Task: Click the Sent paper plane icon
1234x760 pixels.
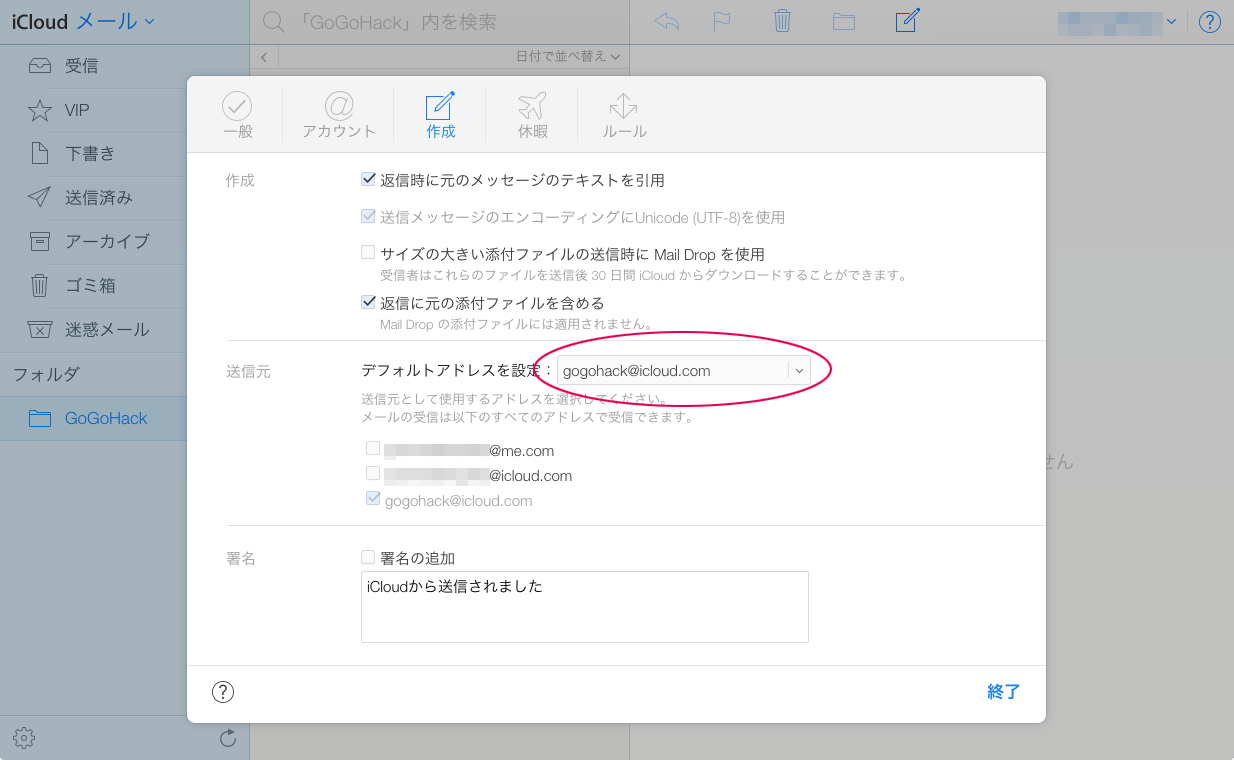Action: click(x=40, y=198)
